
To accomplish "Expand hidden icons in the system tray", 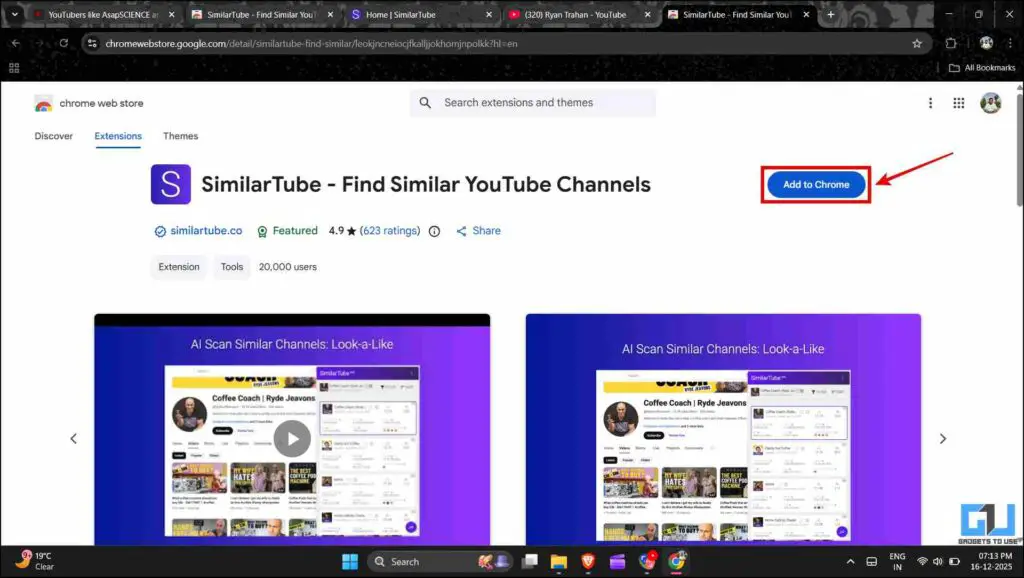I will coord(850,561).
